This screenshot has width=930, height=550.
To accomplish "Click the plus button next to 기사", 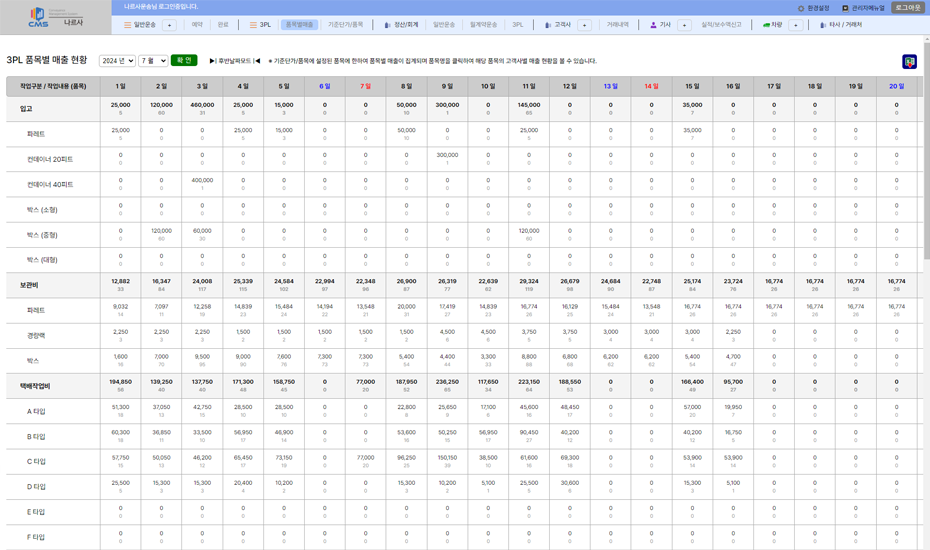I will 684,25.
